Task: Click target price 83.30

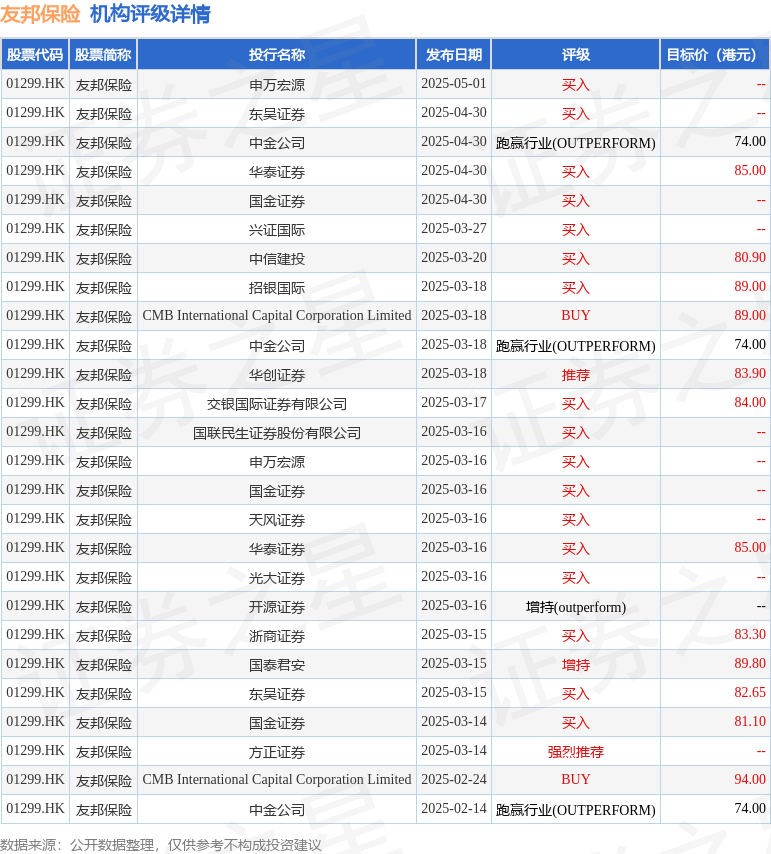Action: [750, 634]
